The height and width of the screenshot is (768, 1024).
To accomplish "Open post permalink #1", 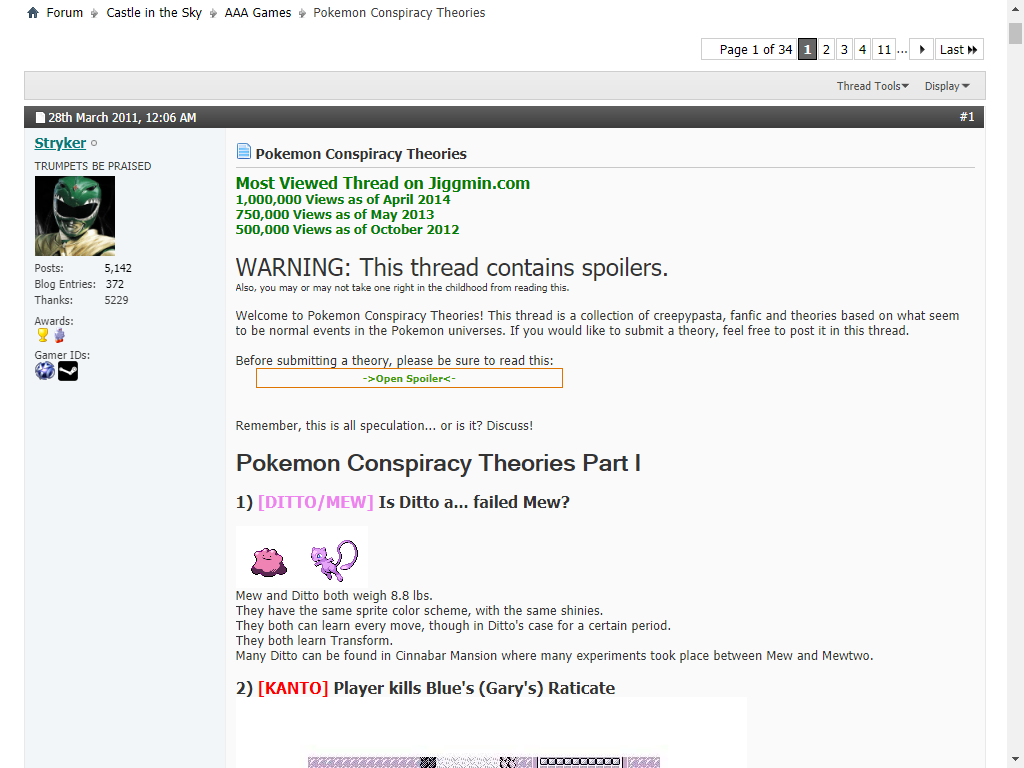I will point(967,117).
